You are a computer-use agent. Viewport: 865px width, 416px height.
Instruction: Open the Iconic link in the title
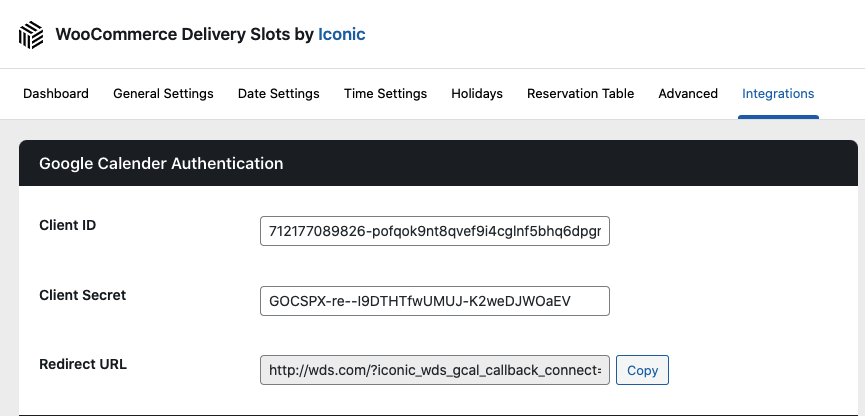[x=341, y=34]
